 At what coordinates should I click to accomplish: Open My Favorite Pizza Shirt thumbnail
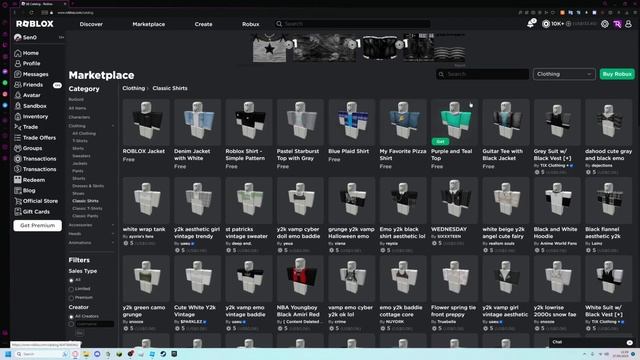(403, 122)
